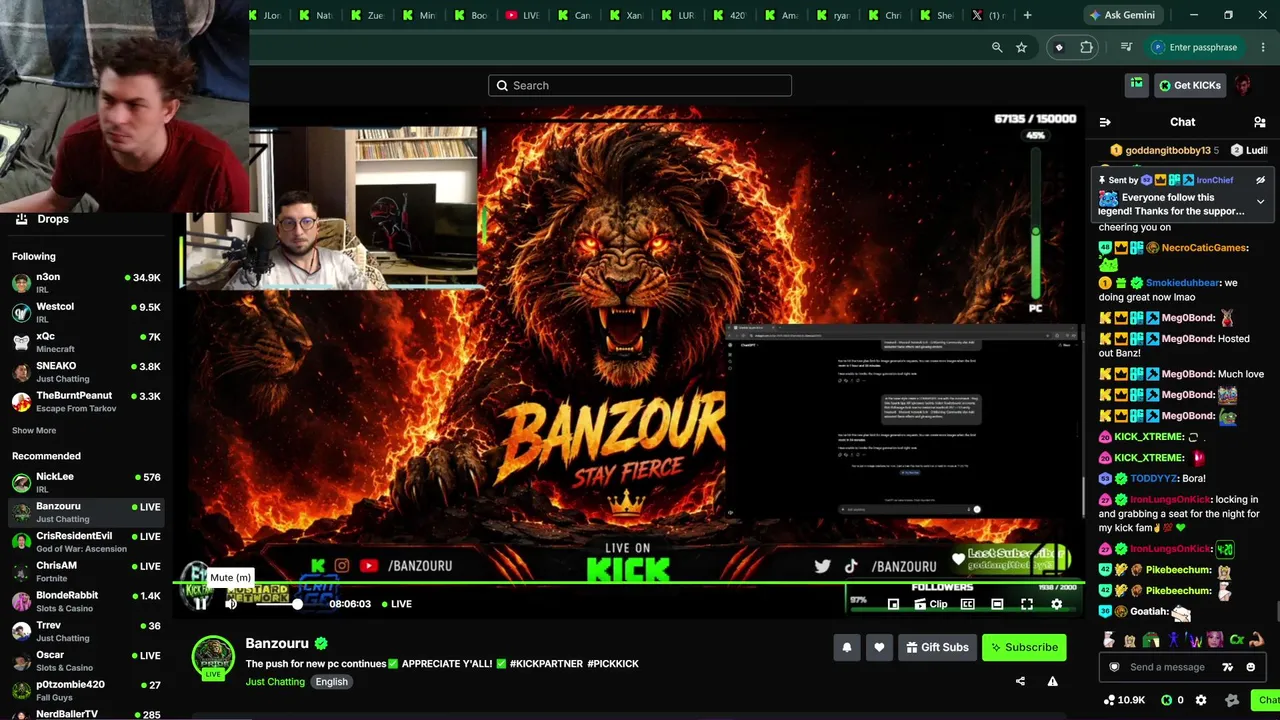The height and width of the screenshot is (720, 1280).
Task: Open Oscar's channel in Recommended
Action: pos(86,661)
